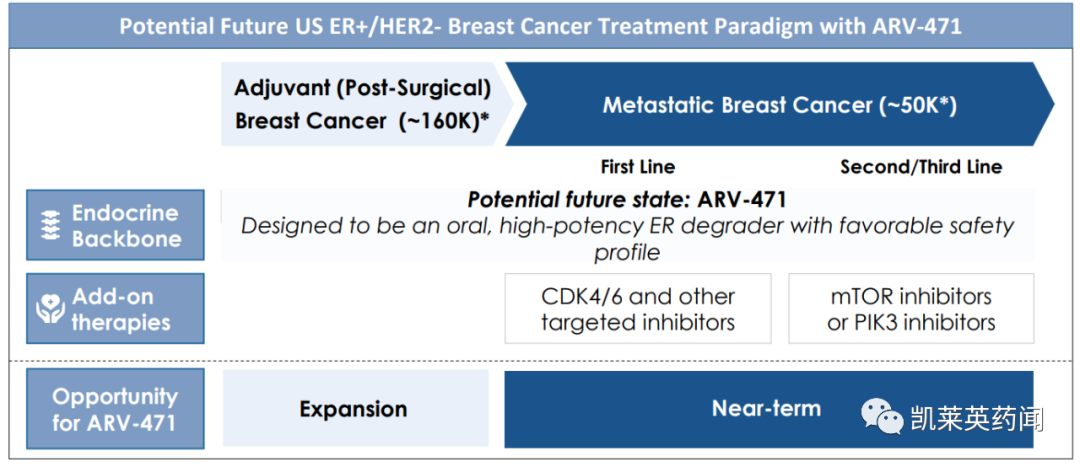Click the Opportunity for ARV-471 box
The image size is (1080, 467).
click(x=115, y=408)
